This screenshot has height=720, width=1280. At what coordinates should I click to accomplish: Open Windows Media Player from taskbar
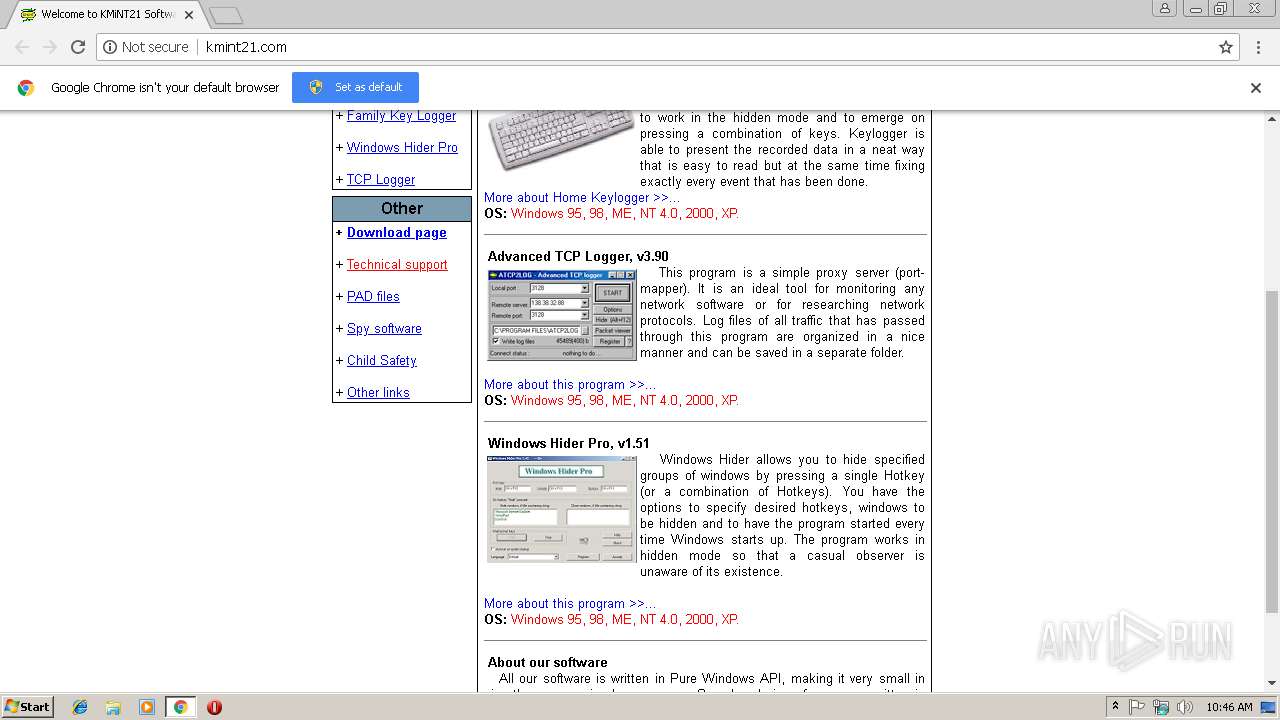147,707
